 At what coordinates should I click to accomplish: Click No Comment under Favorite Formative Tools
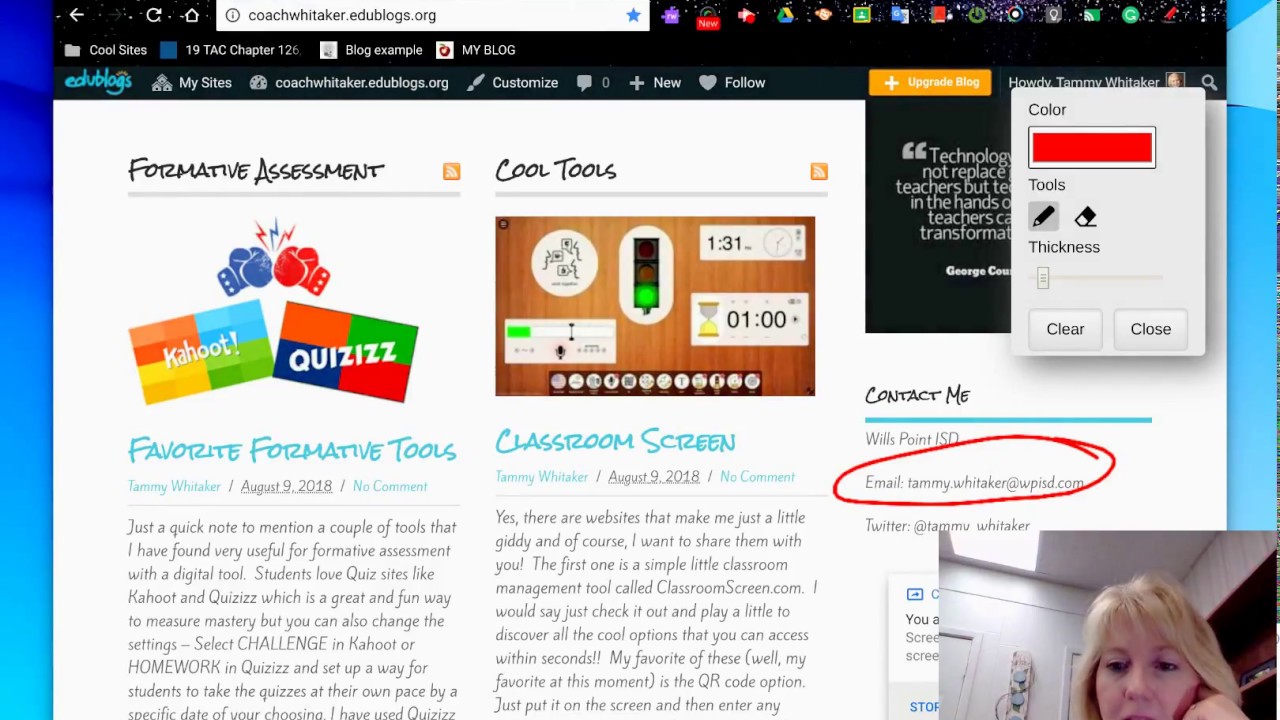click(x=390, y=486)
